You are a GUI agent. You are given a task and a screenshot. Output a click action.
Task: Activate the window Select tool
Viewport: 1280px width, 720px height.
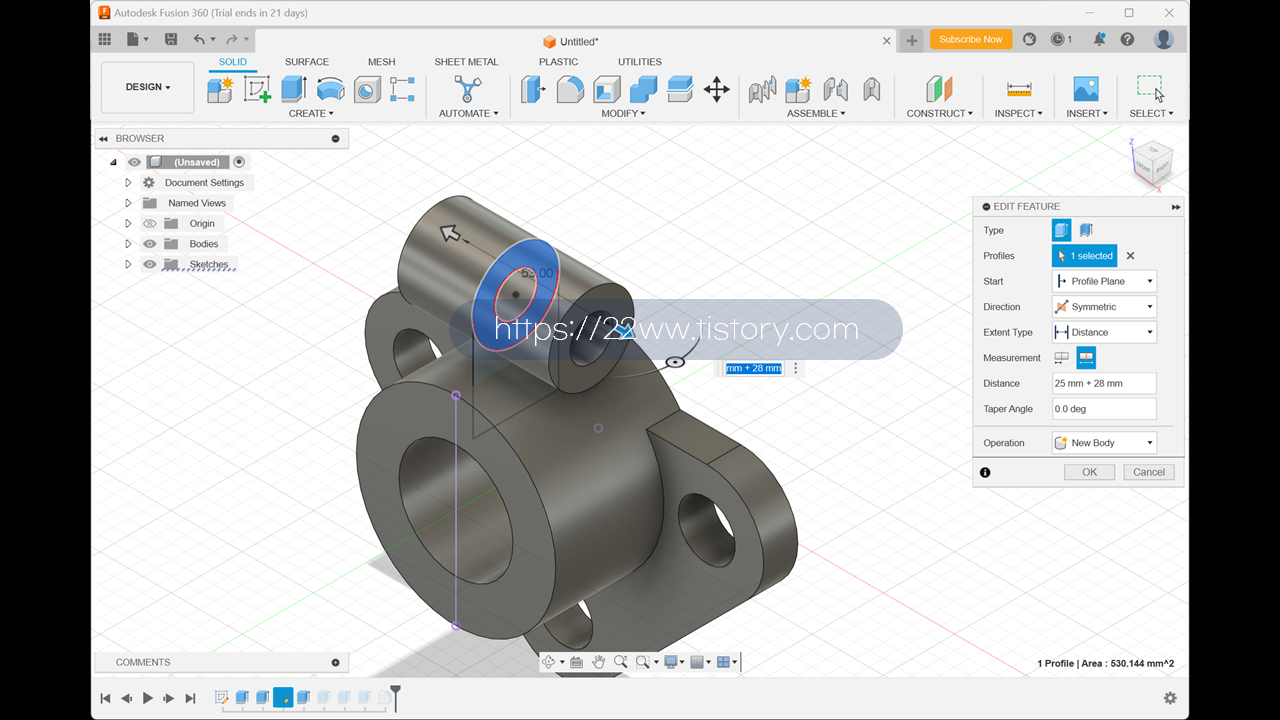point(1150,89)
